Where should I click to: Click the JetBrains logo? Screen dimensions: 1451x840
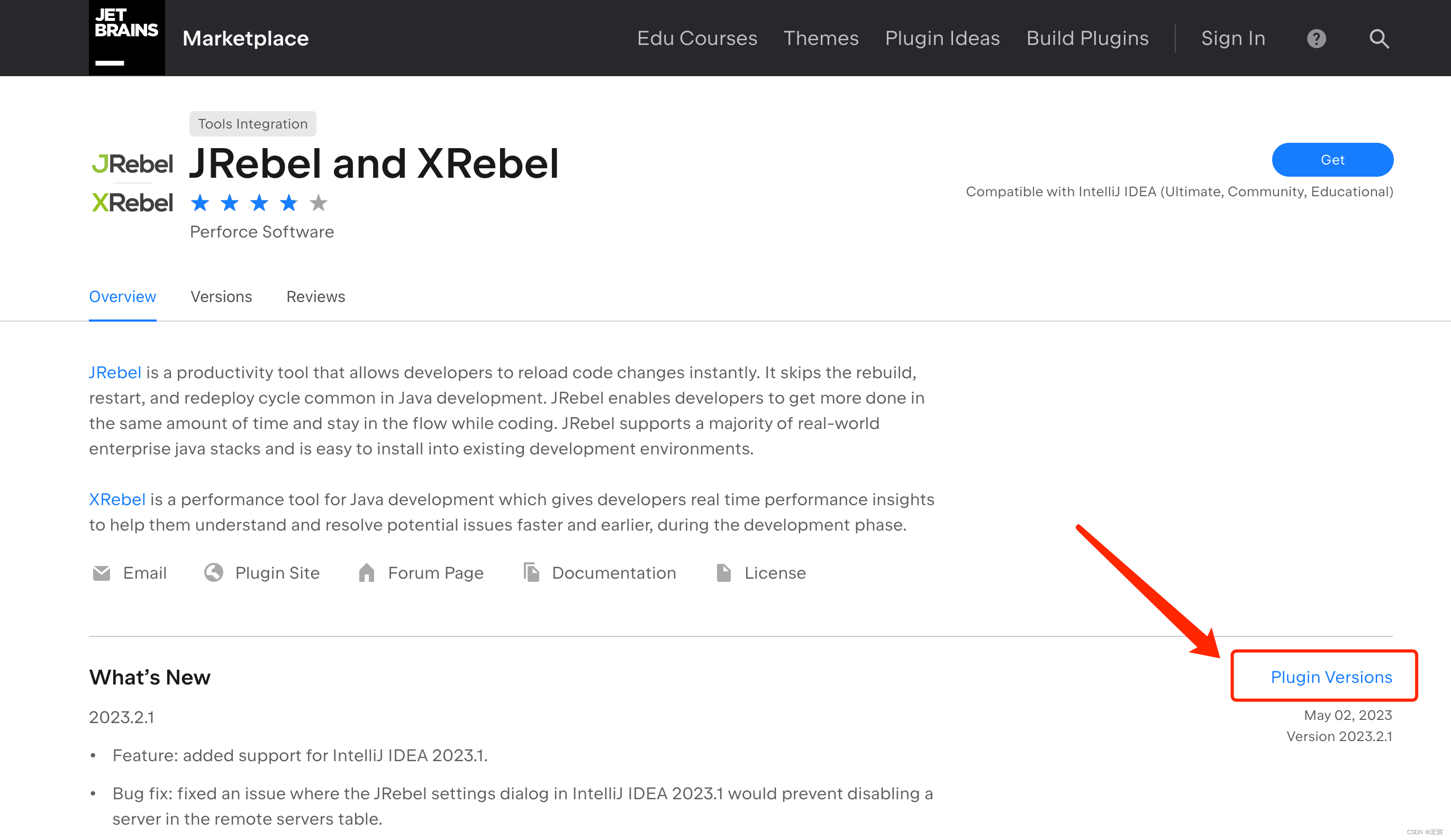126,38
